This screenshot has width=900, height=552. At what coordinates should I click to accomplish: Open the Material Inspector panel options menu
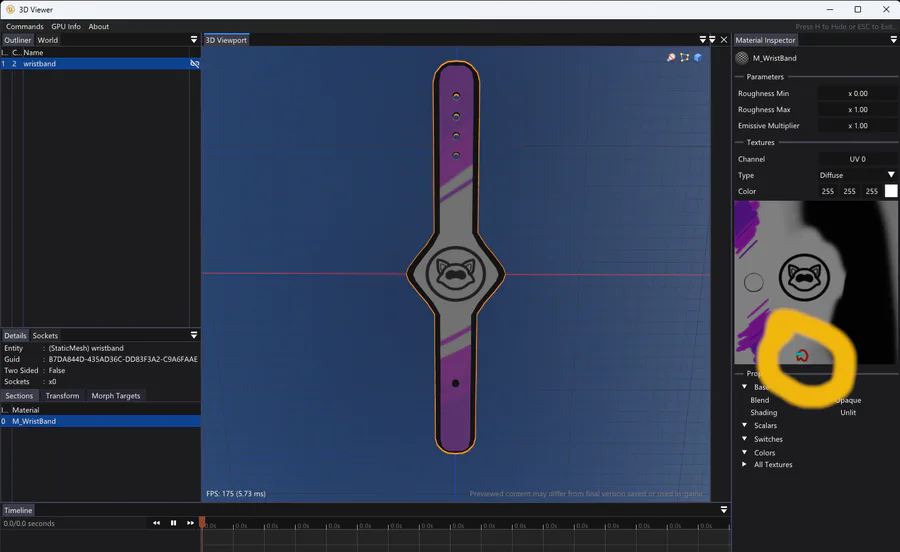point(893,40)
